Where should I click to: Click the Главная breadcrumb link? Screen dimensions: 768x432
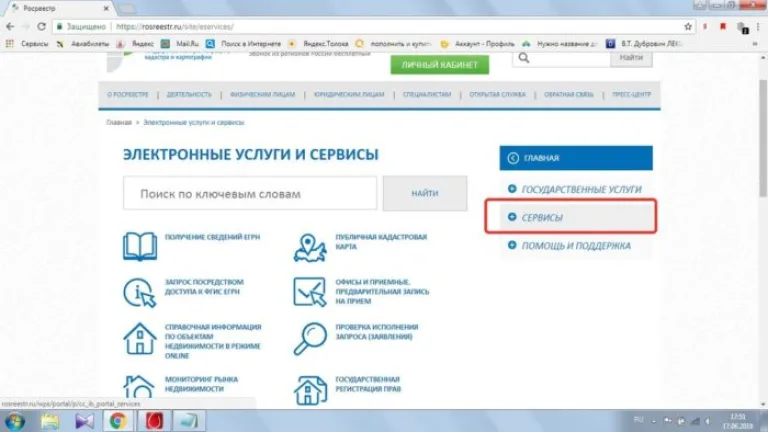click(x=119, y=122)
